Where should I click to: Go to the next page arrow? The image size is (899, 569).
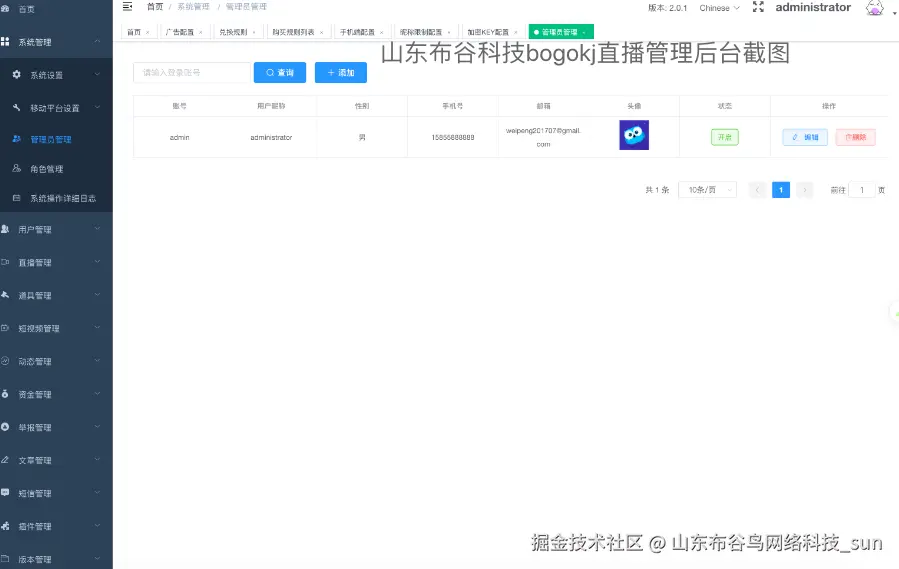point(804,190)
